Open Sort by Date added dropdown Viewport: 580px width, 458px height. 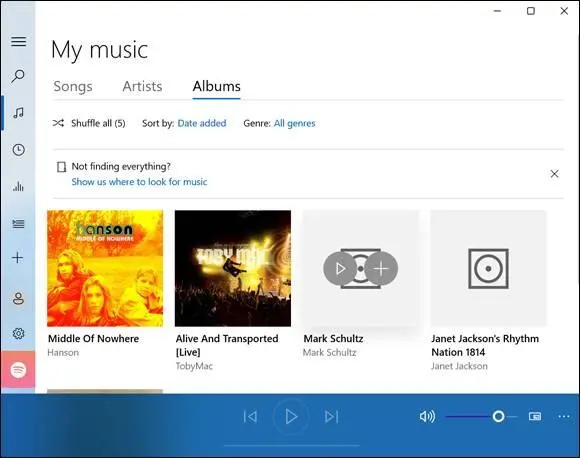(x=202, y=123)
